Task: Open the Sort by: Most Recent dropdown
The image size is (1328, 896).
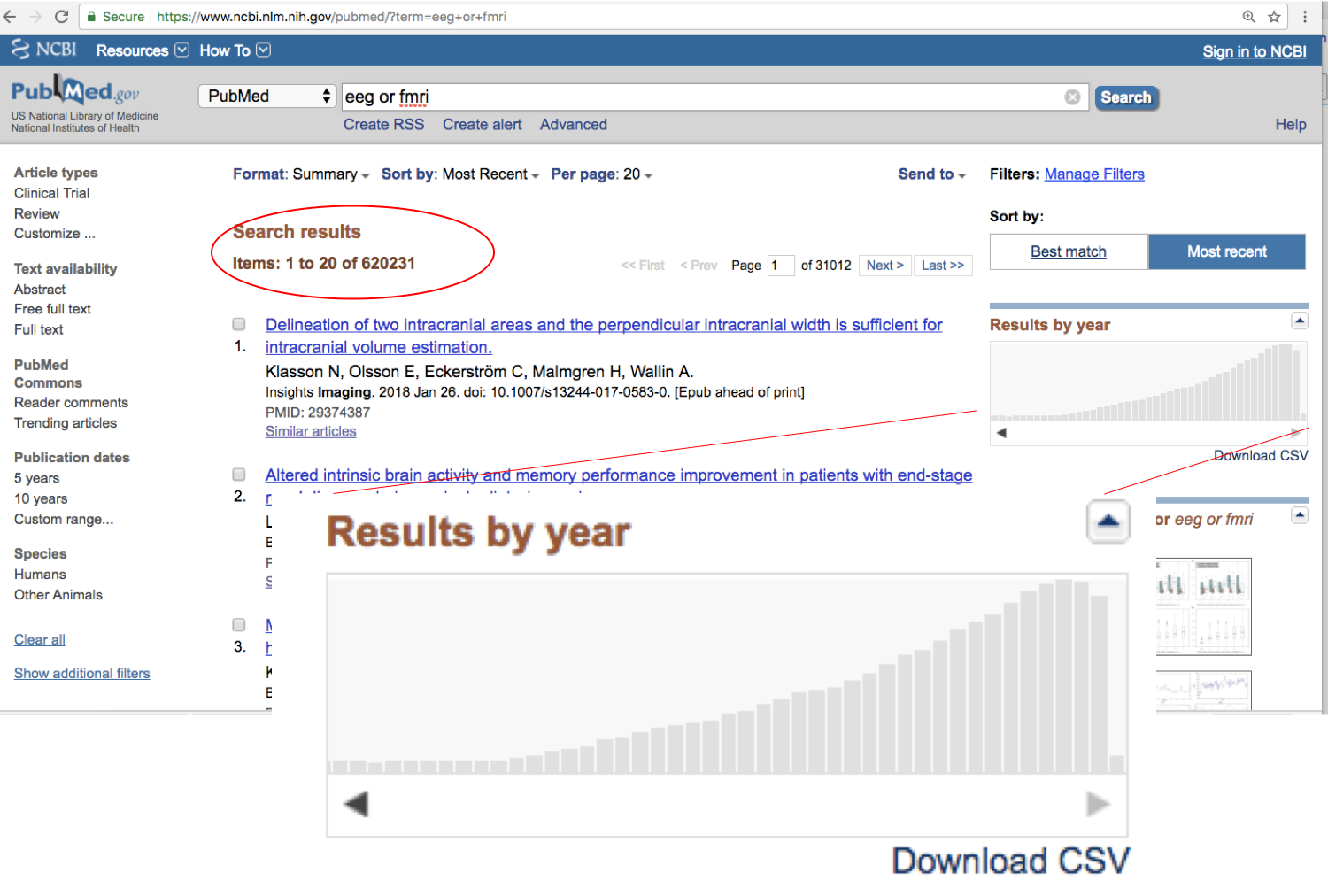Action: (460, 174)
